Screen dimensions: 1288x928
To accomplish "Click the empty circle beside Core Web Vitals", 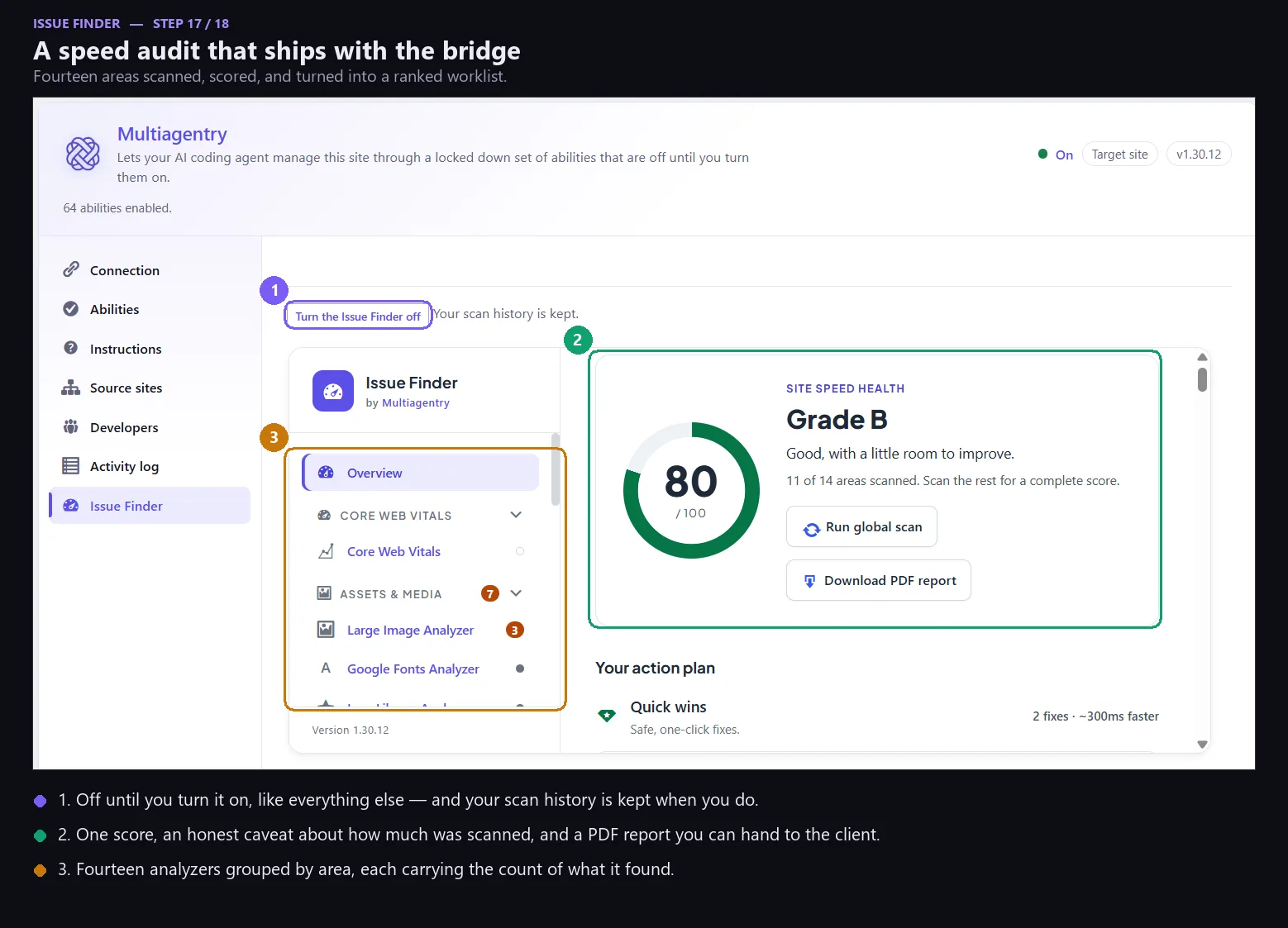I will pyautogui.click(x=520, y=551).
